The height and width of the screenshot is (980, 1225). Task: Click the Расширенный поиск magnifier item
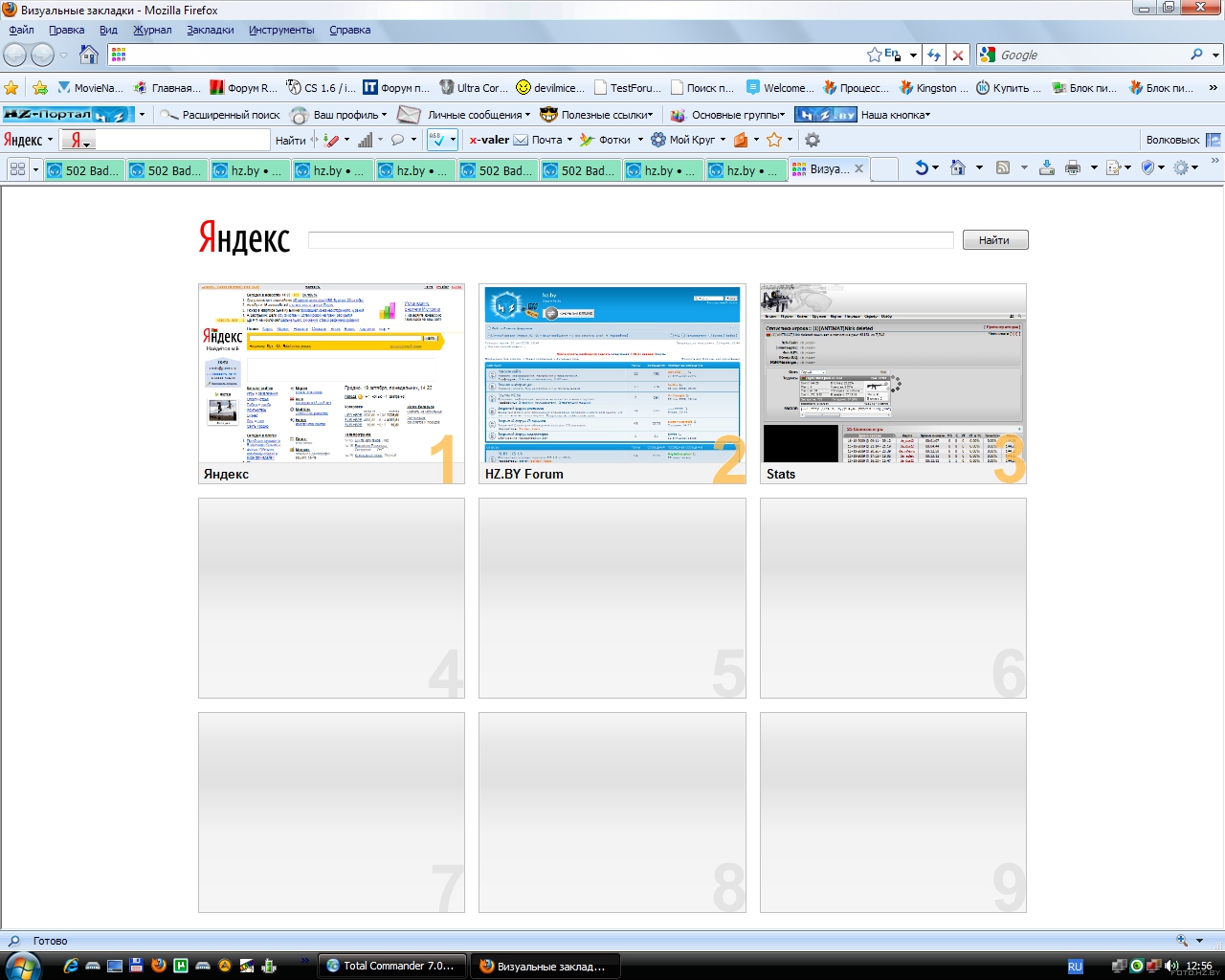[x=220, y=115]
